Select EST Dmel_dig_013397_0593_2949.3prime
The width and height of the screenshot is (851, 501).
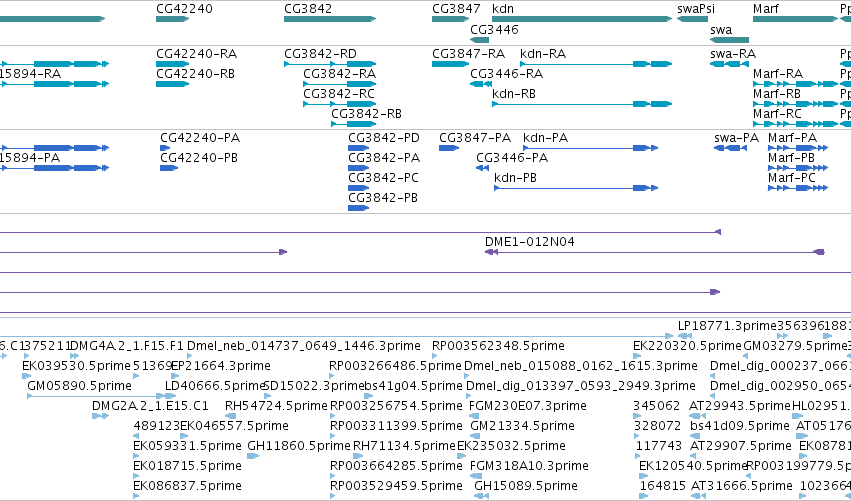581,386
